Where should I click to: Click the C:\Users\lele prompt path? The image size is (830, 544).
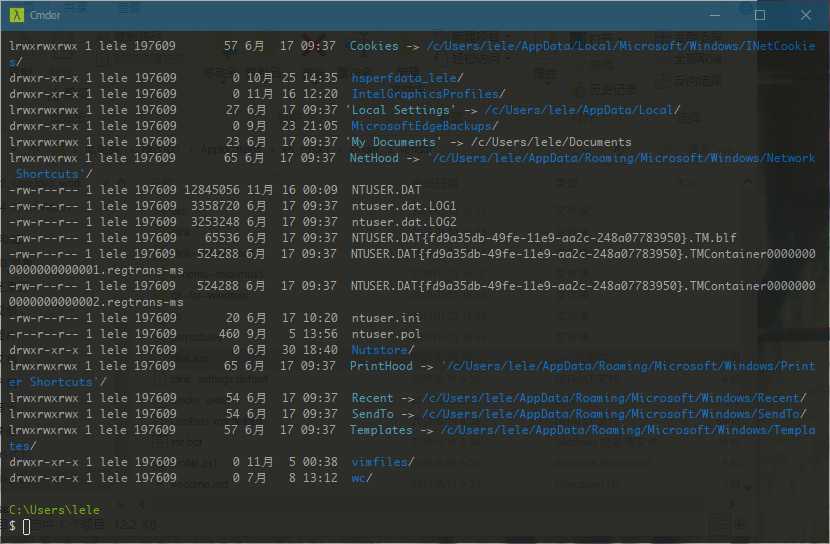[54, 510]
